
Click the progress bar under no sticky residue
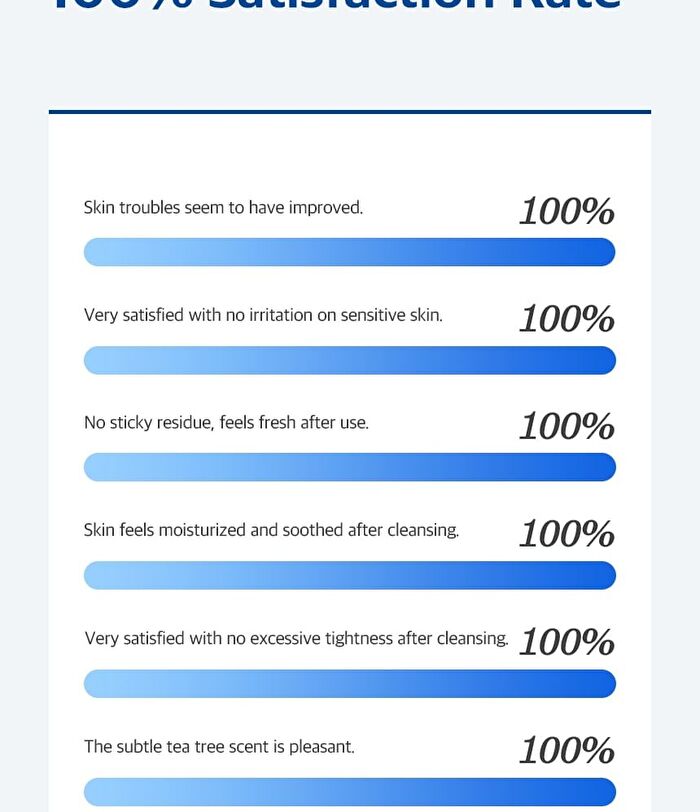[349, 467]
